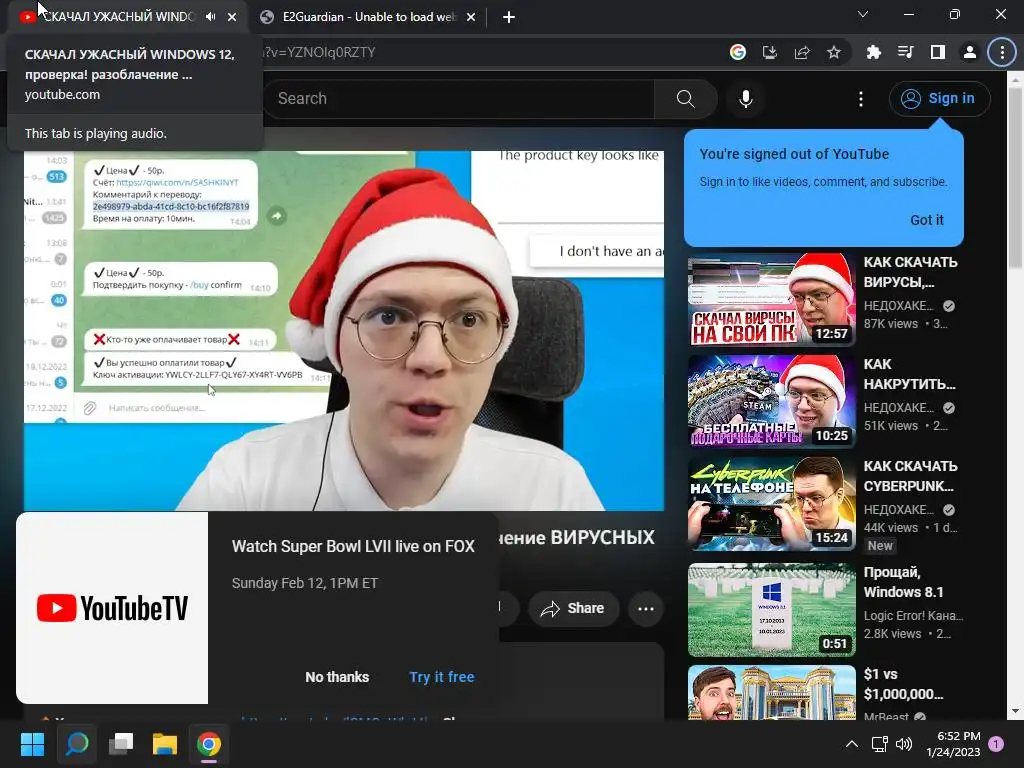Click the YouTube search magnifier button
Screen dimensions: 1024x768
[x=685, y=99]
